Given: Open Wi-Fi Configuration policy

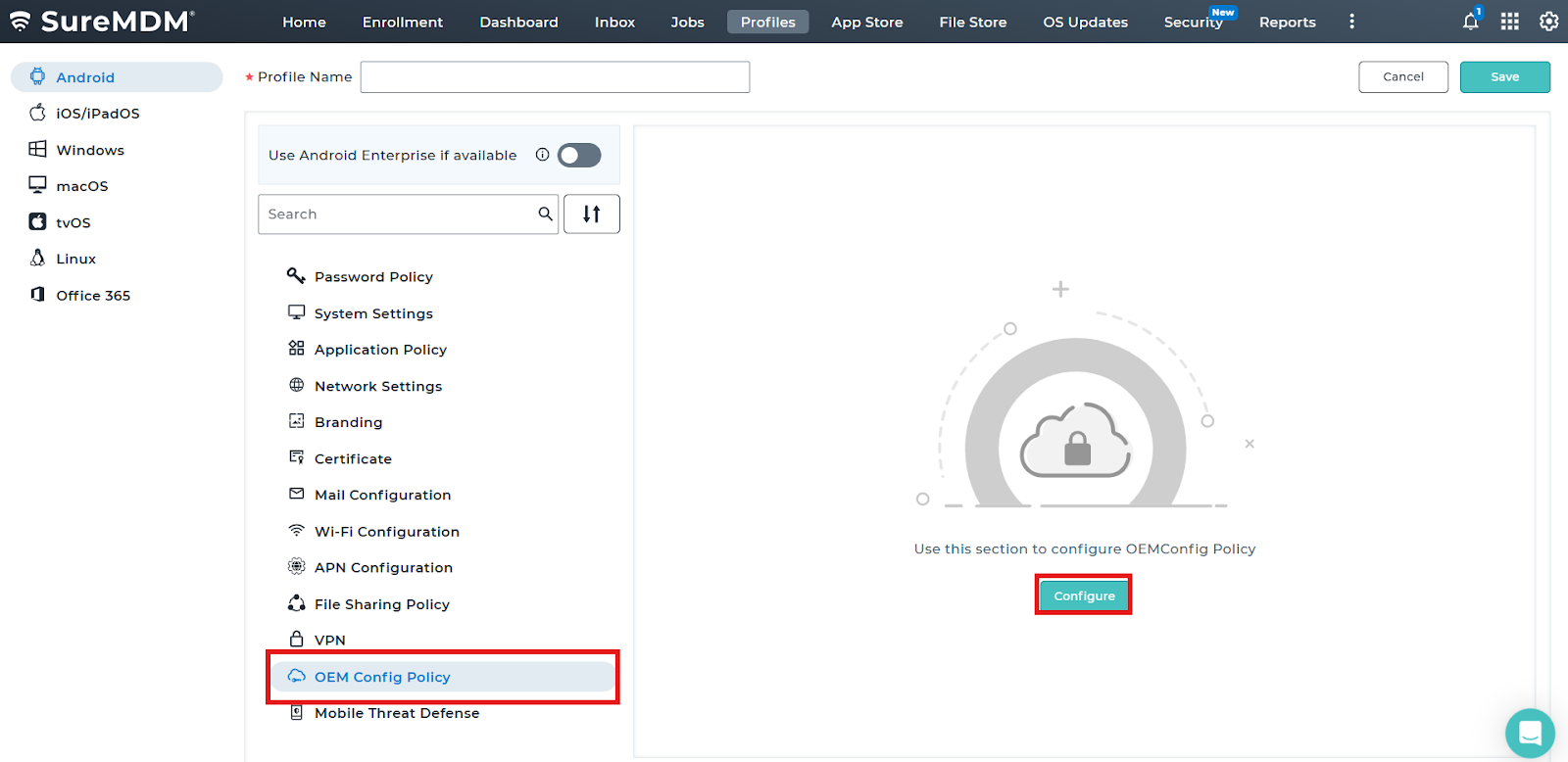Looking at the screenshot, I should 386,532.
